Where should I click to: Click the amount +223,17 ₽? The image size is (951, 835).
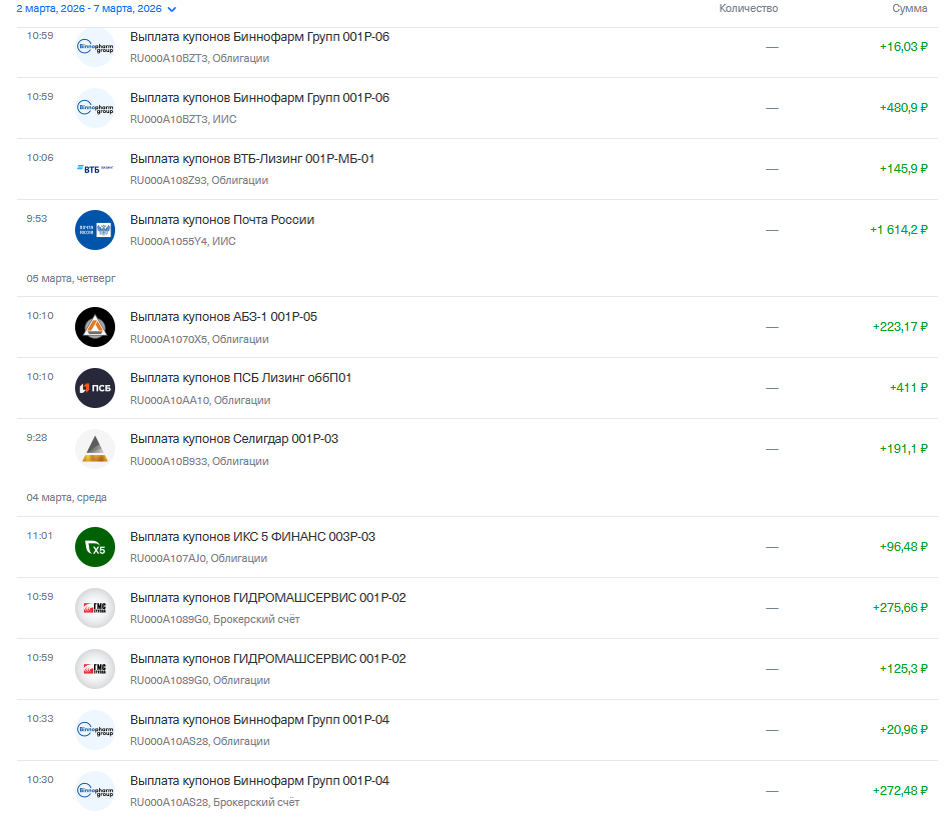point(900,327)
